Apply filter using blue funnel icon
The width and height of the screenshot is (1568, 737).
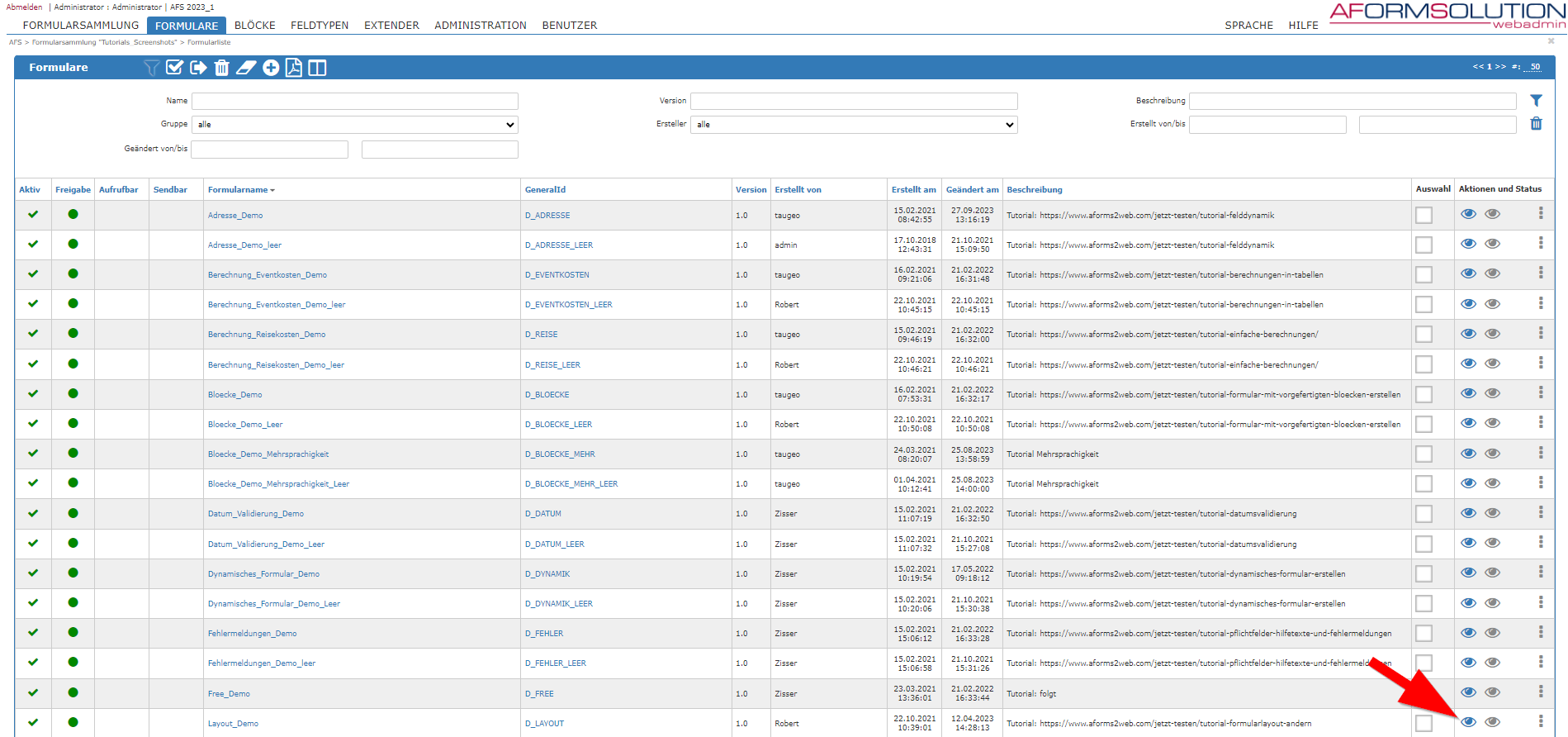(x=1536, y=101)
